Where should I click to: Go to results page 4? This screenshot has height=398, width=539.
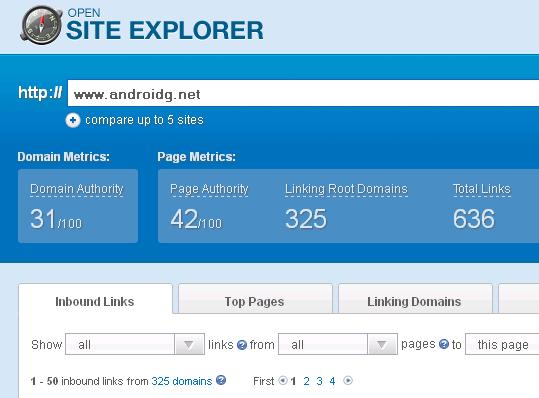(x=332, y=381)
